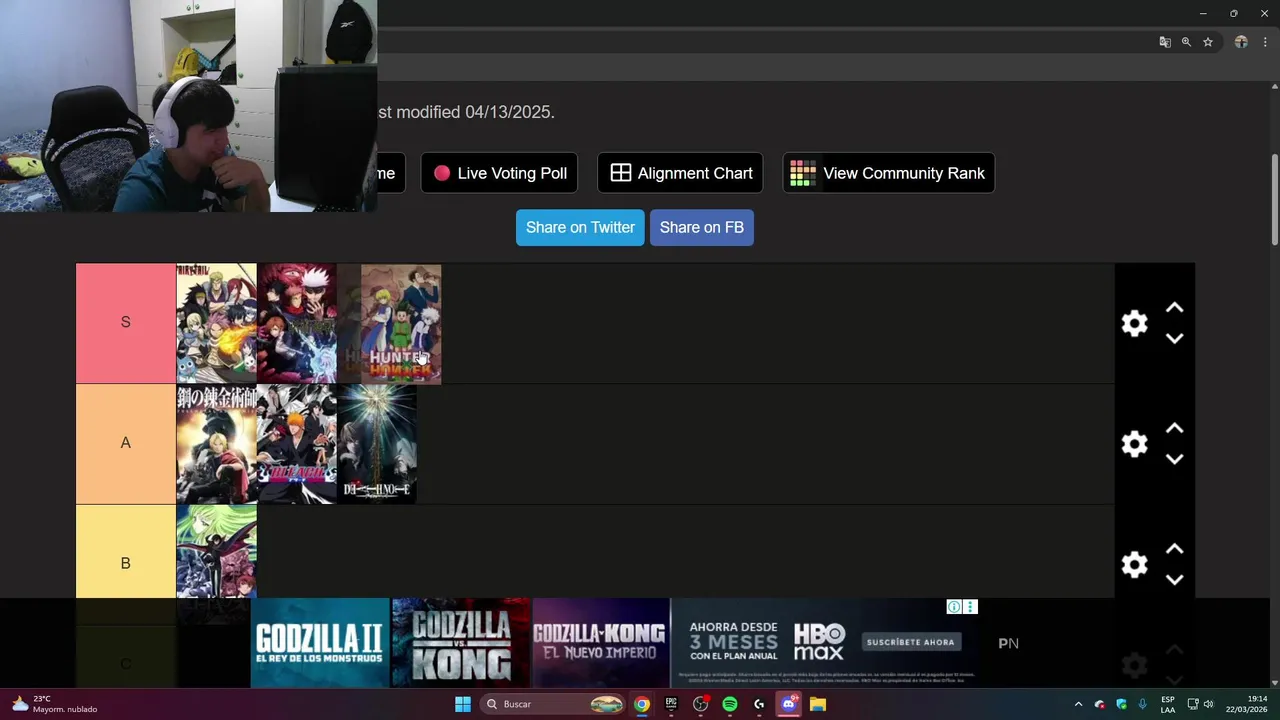The width and height of the screenshot is (1280, 720).
Task: Select the Death Note poster in A tier
Action: click(377, 444)
